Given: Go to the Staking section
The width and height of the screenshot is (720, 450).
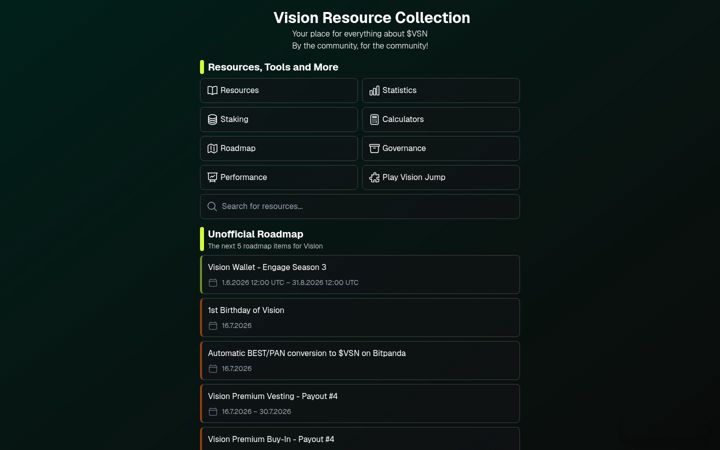Looking at the screenshot, I should [279, 119].
